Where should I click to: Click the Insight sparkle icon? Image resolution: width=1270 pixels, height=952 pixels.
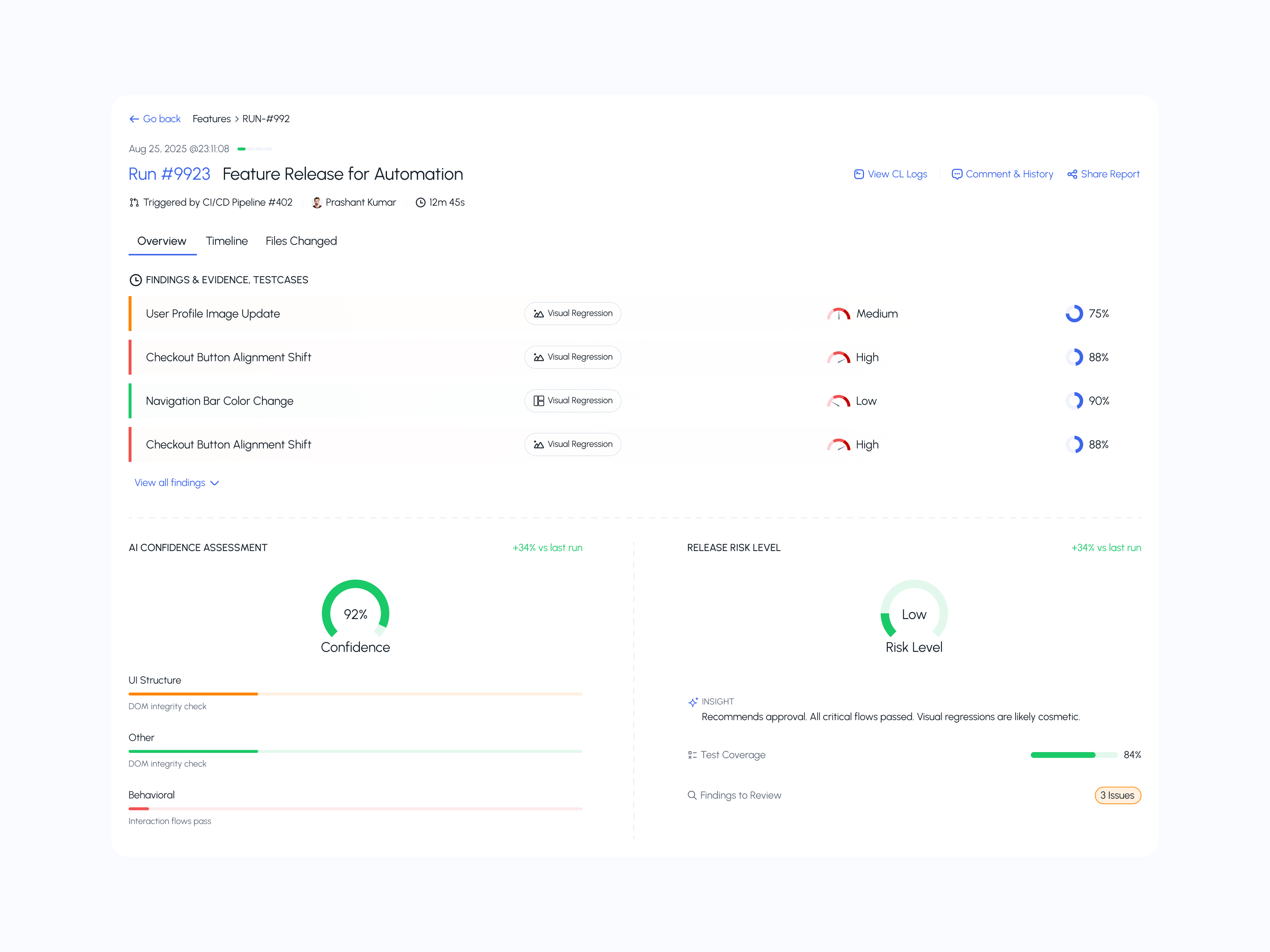(x=693, y=702)
